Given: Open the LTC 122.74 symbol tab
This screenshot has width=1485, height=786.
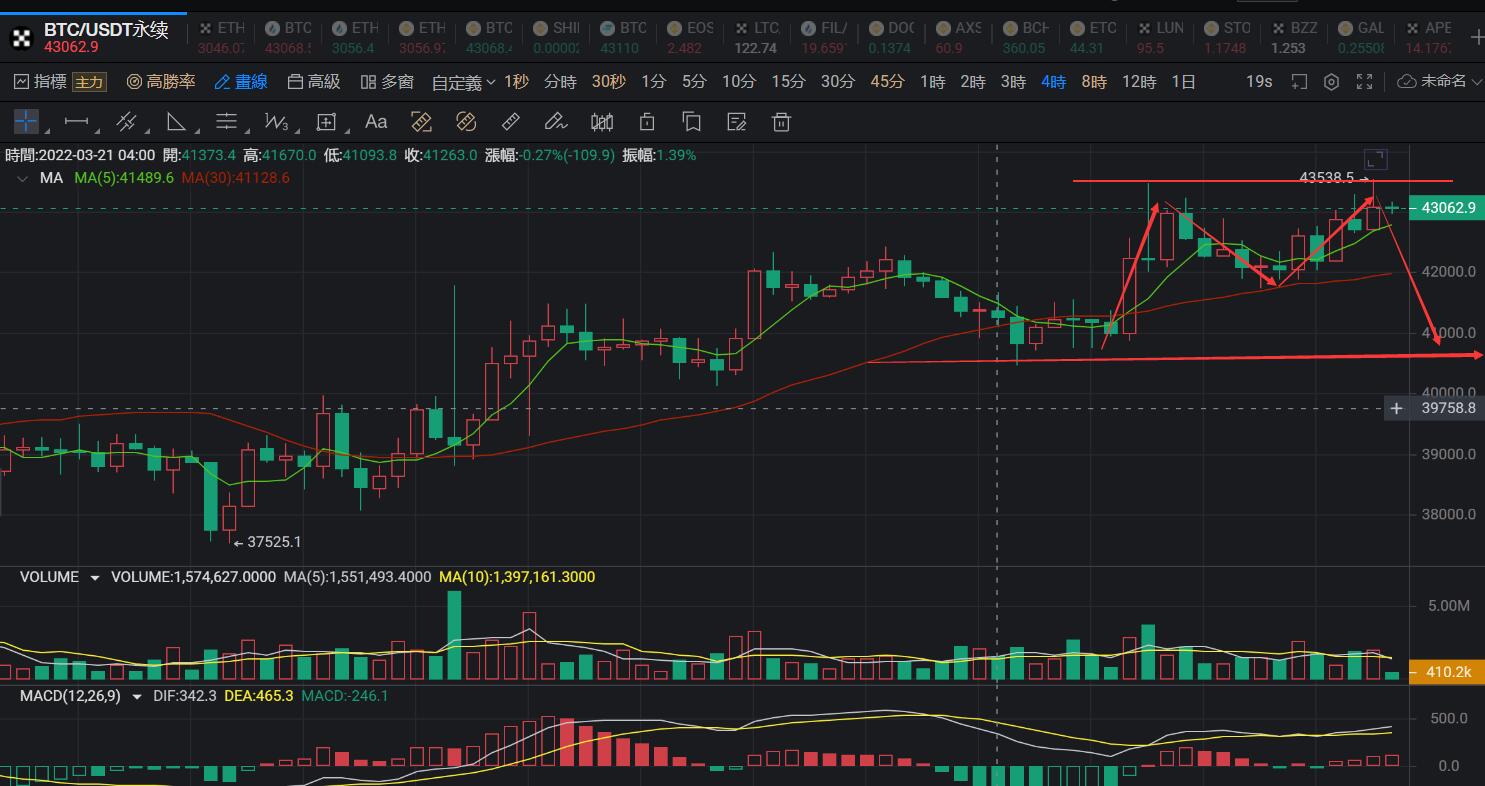Looking at the screenshot, I should [x=757, y=37].
